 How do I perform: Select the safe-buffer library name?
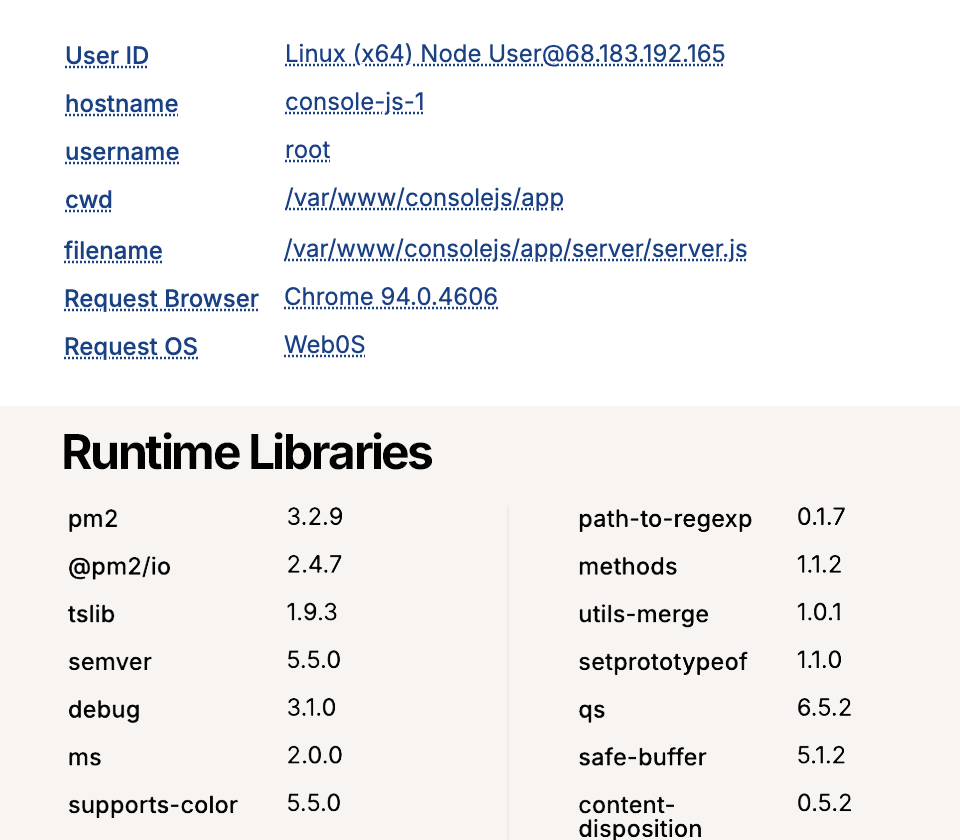[x=642, y=757]
